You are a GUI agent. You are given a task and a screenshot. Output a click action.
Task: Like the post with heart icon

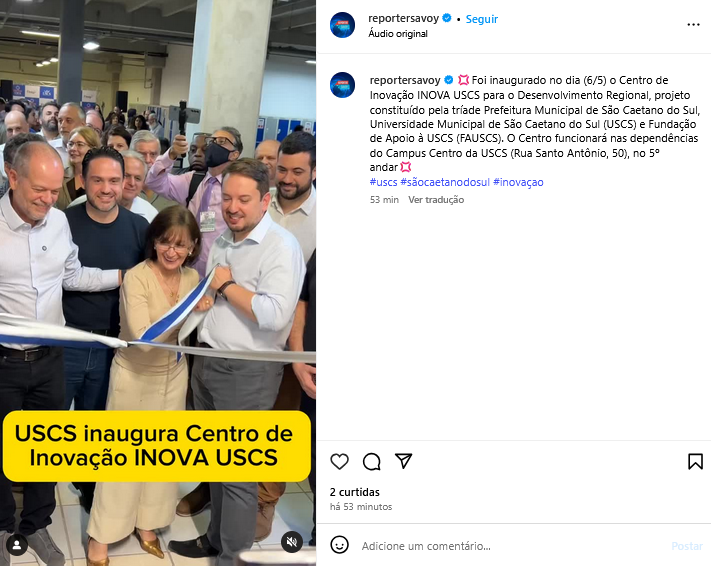click(339, 462)
